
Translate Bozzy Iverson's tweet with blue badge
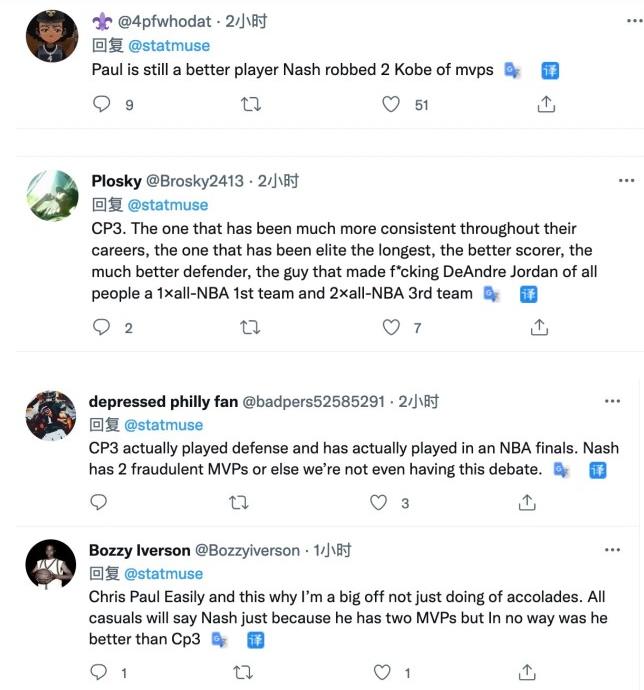click(255, 640)
